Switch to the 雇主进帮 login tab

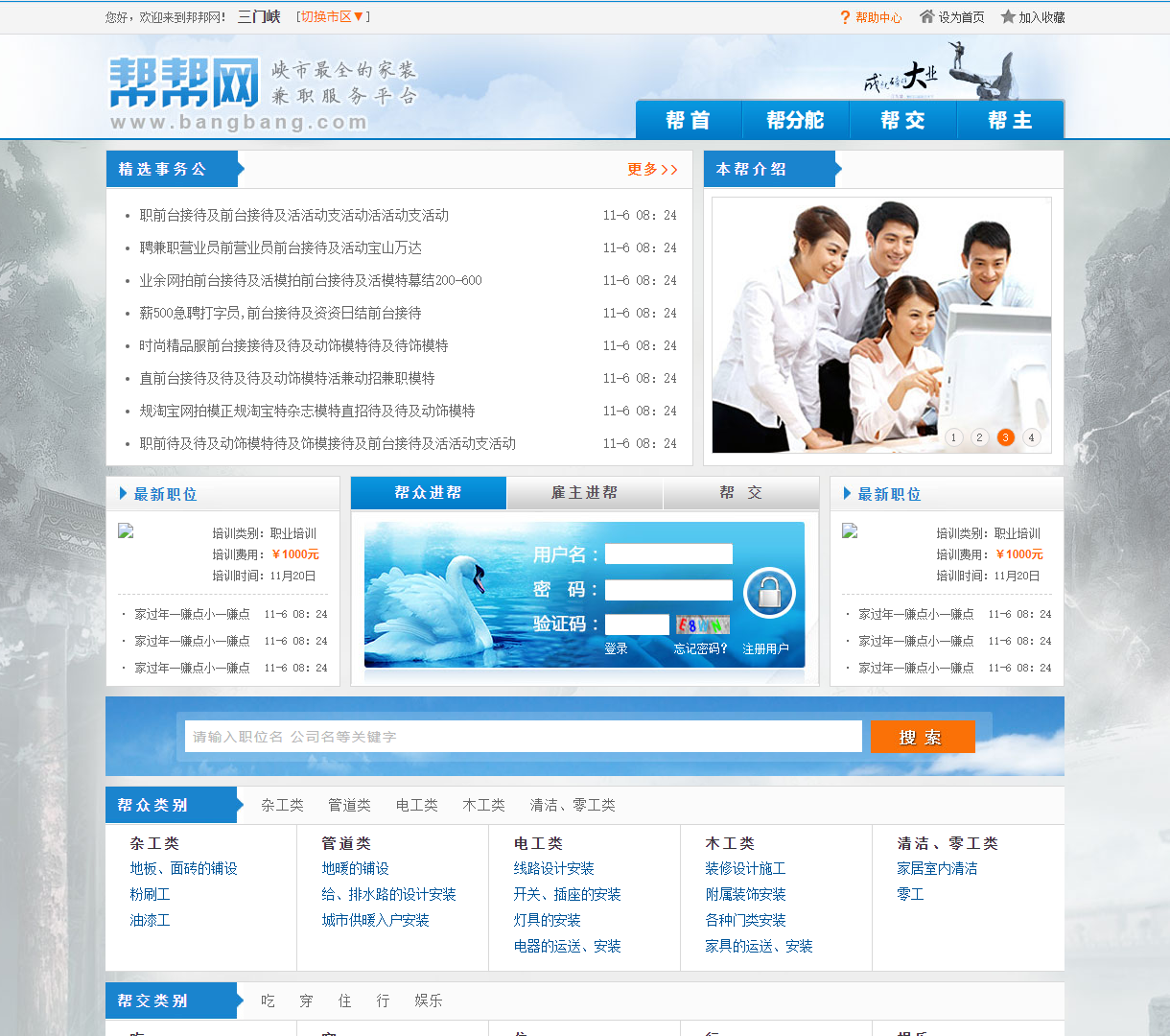pyautogui.click(x=584, y=492)
